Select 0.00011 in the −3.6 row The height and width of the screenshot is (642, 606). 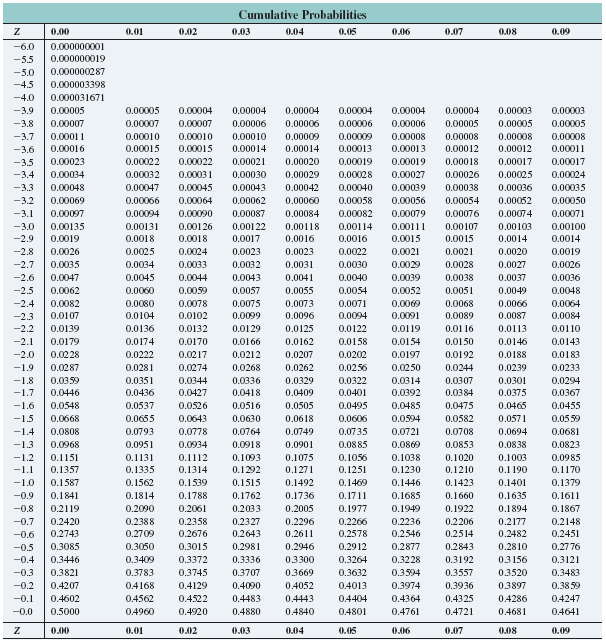(x=568, y=149)
